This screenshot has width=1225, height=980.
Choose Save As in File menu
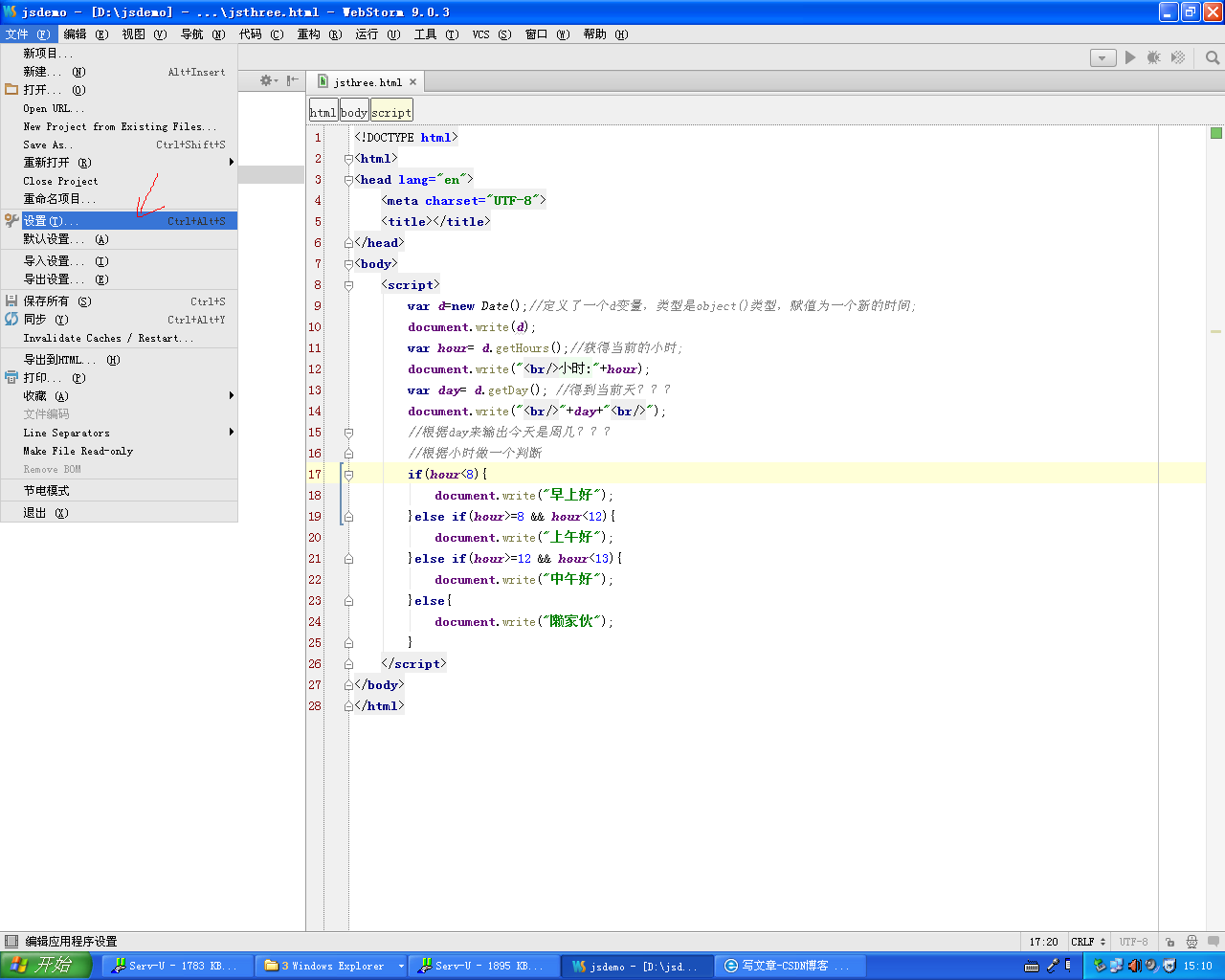[x=119, y=145]
